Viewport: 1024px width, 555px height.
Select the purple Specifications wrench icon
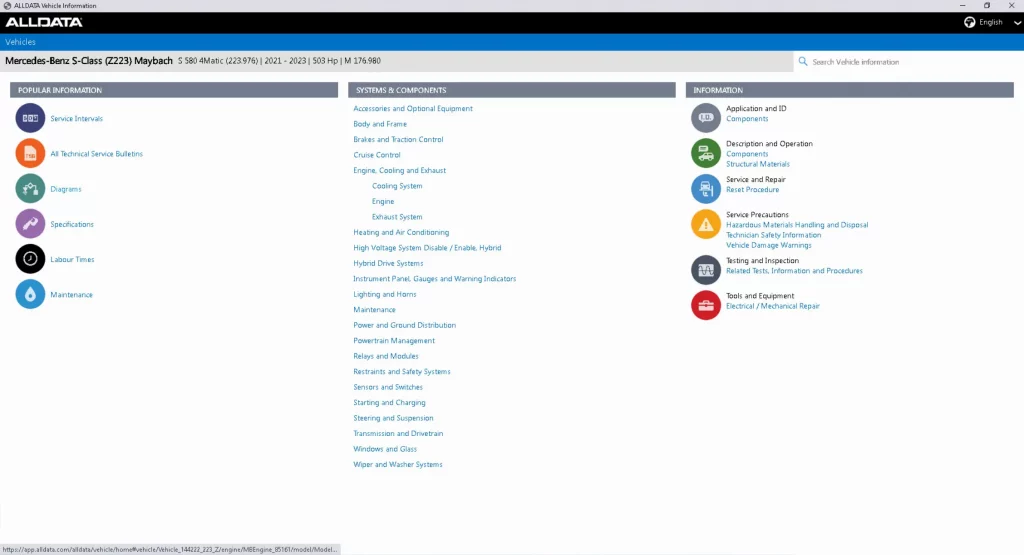tap(30, 224)
